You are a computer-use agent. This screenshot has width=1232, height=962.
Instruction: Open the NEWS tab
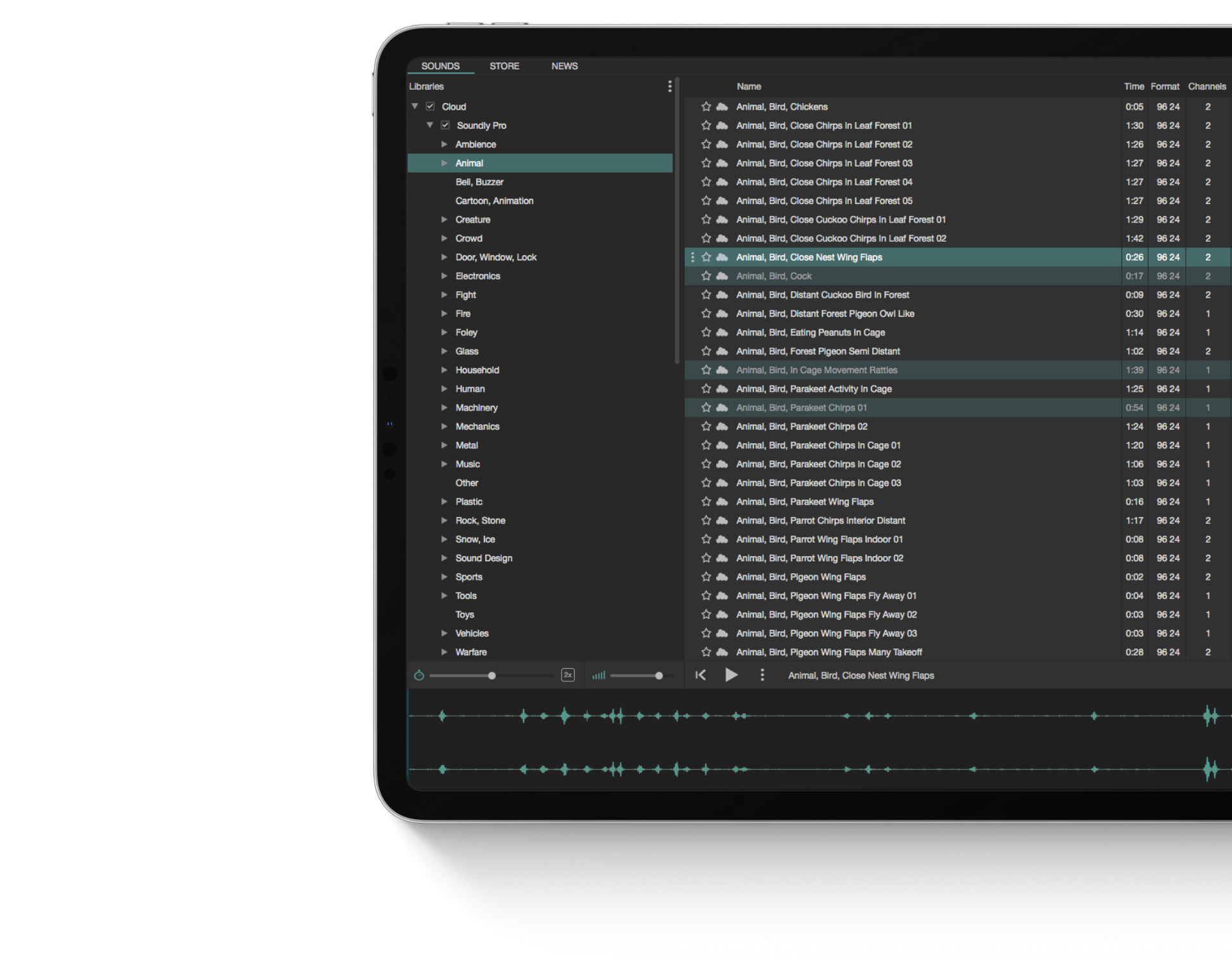564,66
